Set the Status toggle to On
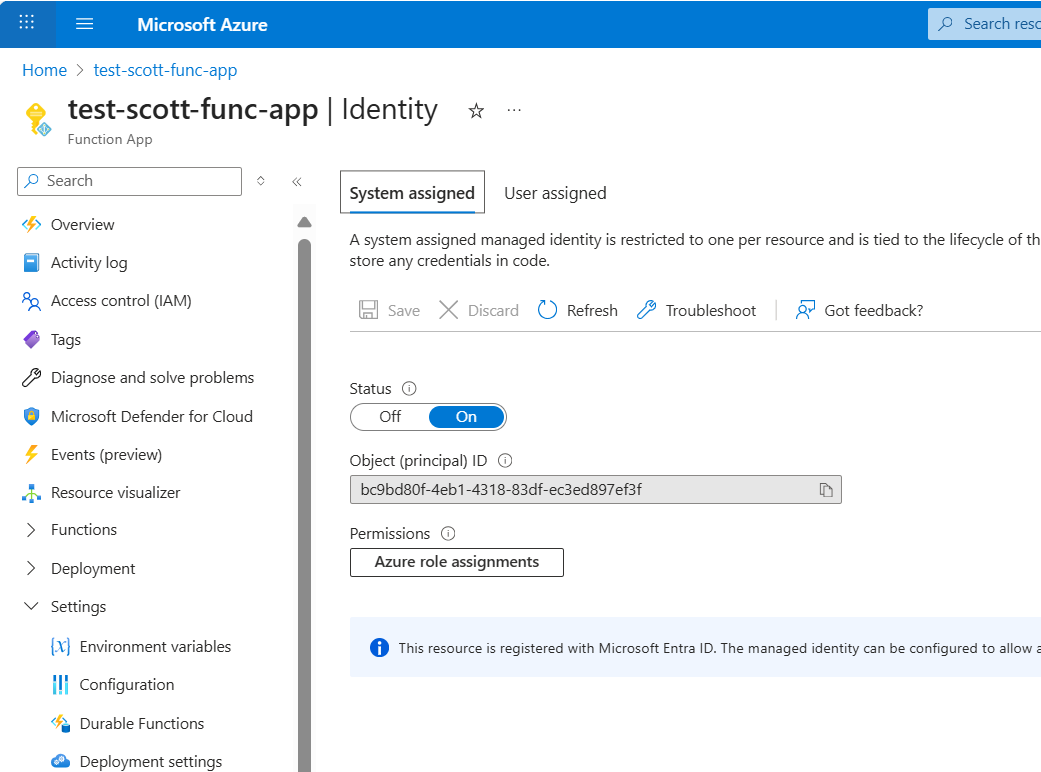Viewport: 1041px width, 772px height. (466, 417)
